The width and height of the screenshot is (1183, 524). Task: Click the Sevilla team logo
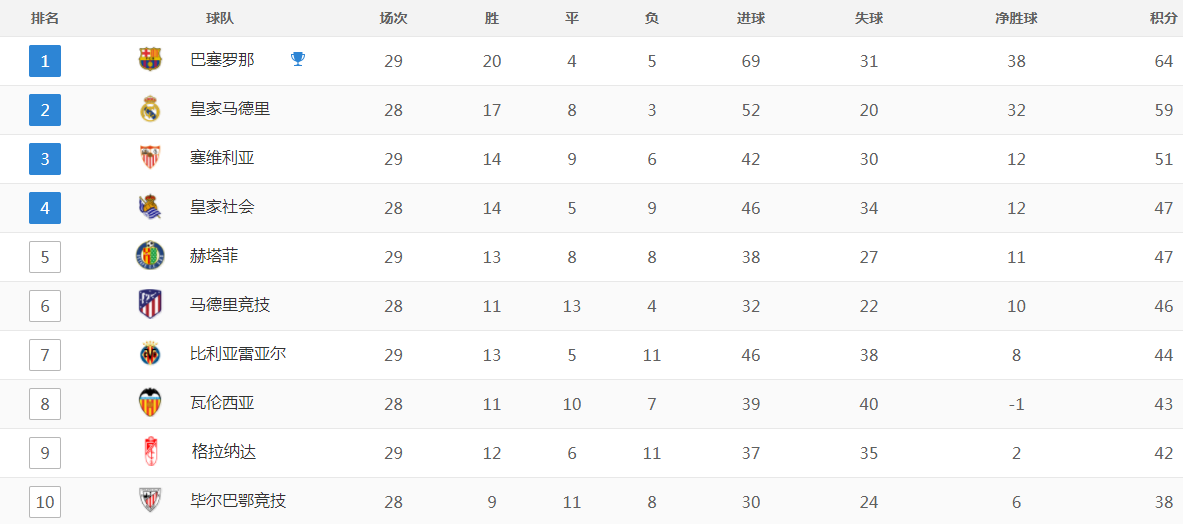tap(150, 158)
